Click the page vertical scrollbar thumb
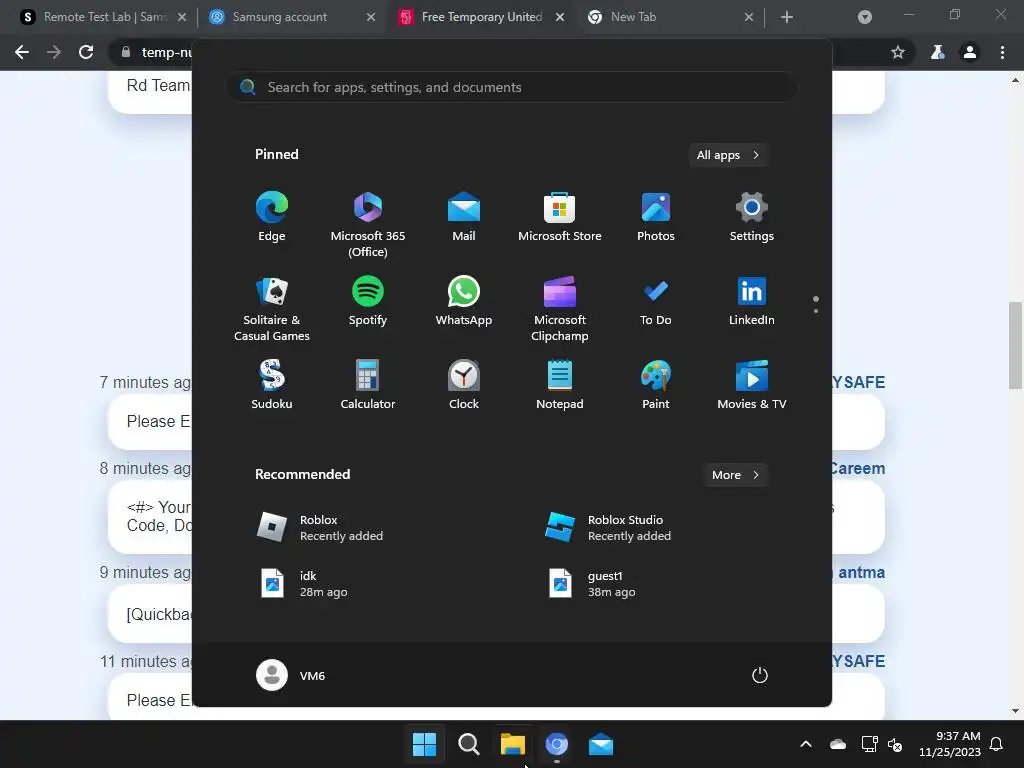The width and height of the screenshot is (1024, 768). coord(1015,345)
